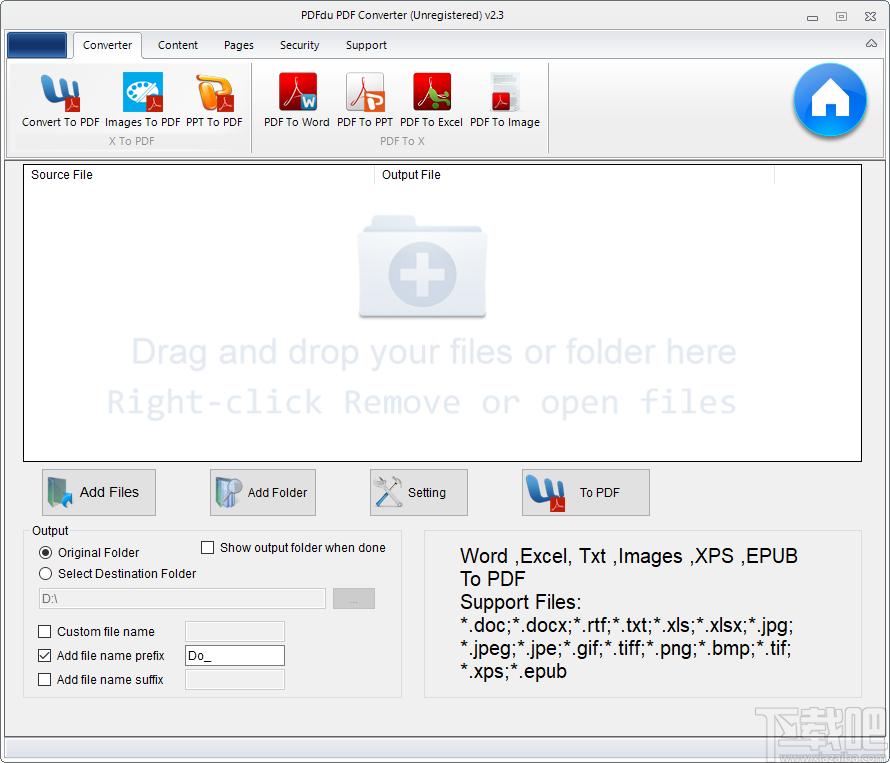This screenshot has width=890, height=763.
Task: Switch to the Converter tab
Action: [x=107, y=45]
